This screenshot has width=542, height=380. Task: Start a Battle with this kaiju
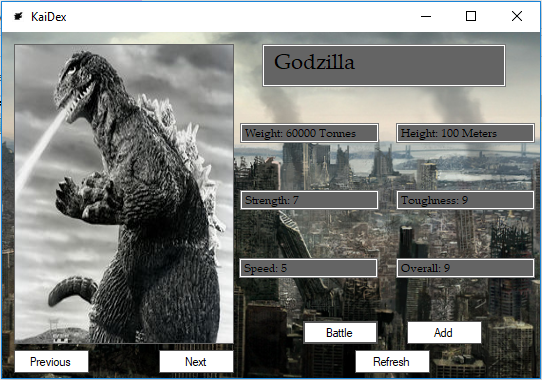[340, 333]
